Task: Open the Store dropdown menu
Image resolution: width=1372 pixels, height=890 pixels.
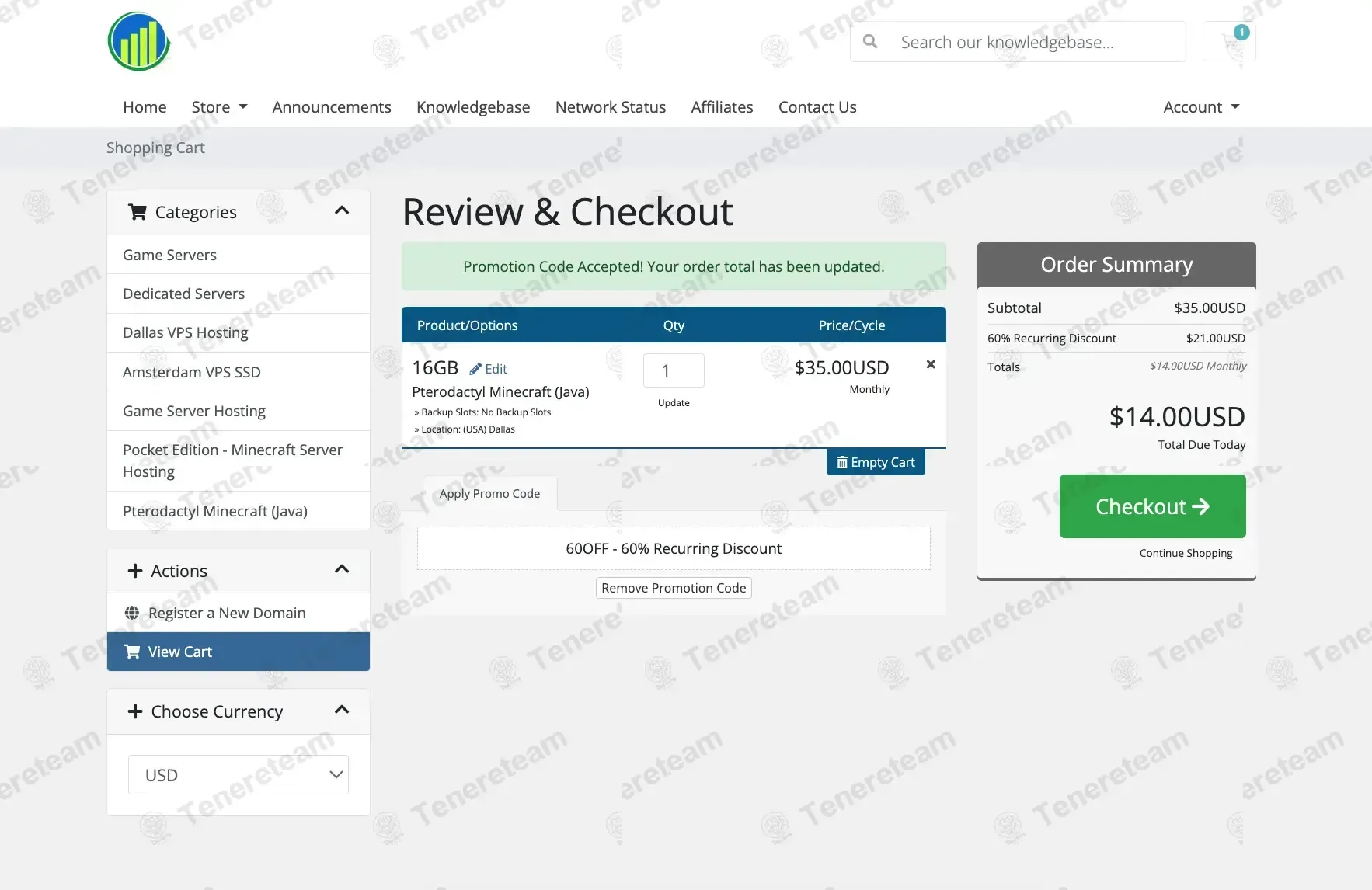Action: (x=219, y=107)
